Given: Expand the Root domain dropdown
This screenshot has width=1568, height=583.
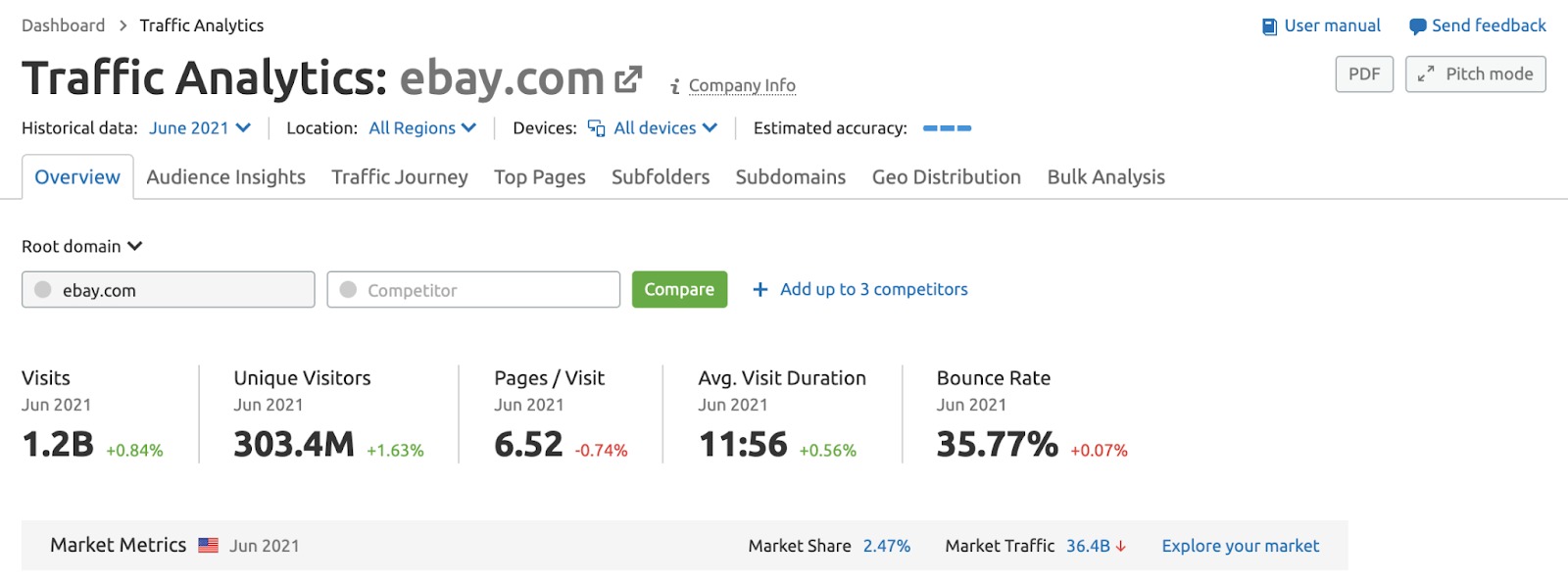Looking at the screenshot, I should [82, 246].
